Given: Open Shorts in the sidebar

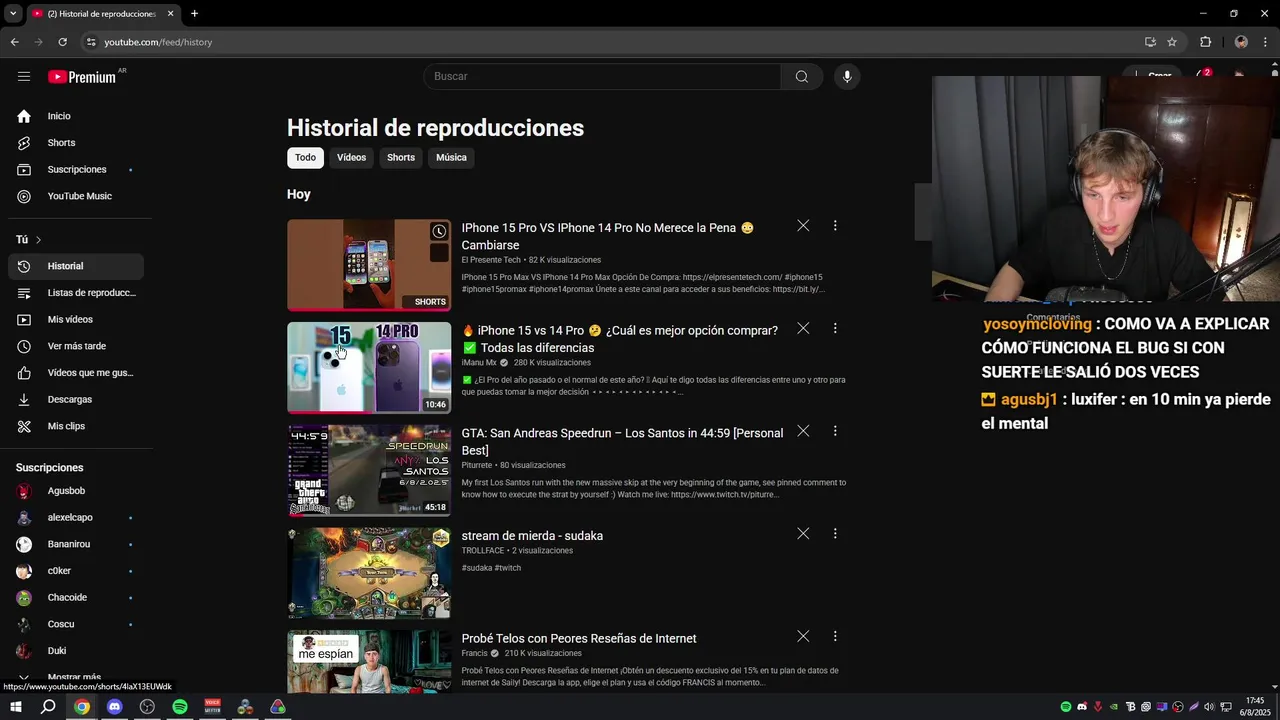Looking at the screenshot, I should click(x=76, y=143).
